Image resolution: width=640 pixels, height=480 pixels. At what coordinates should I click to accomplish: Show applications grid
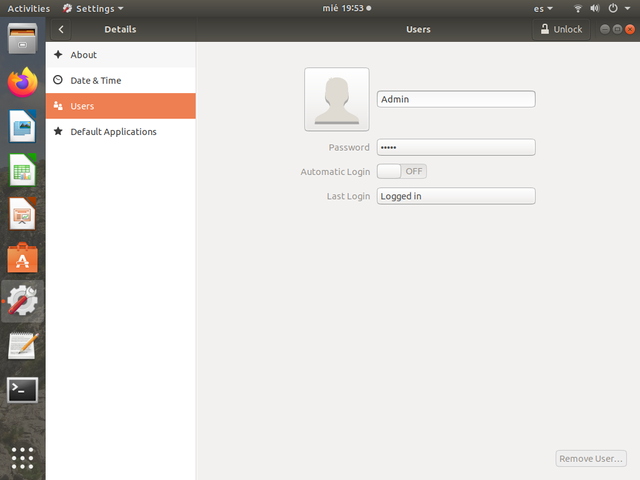[22, 458]
